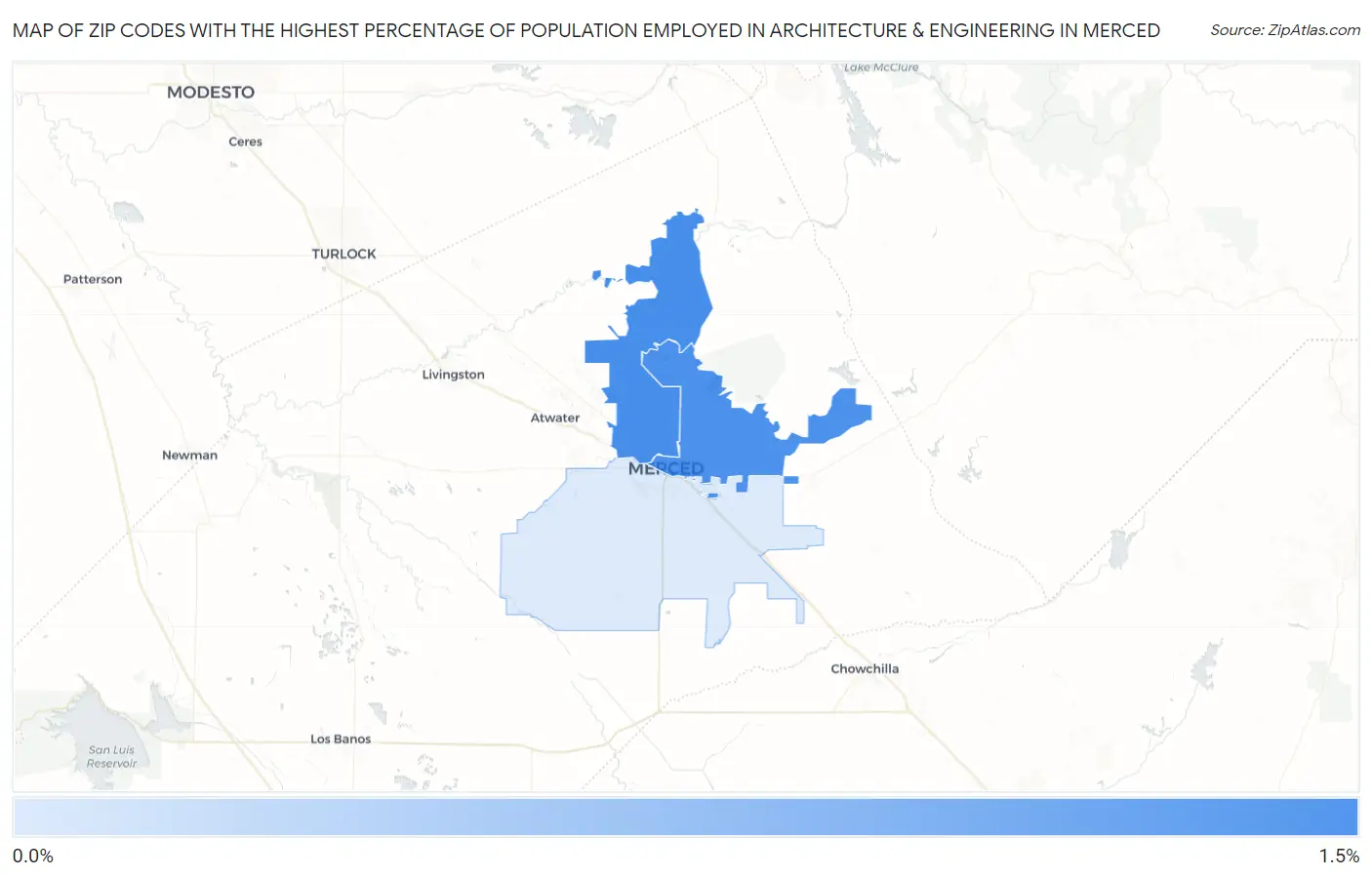Select the TURLOCK label on map
The width and height of the screenshot is (1372, 877).
tap(343, 254)
